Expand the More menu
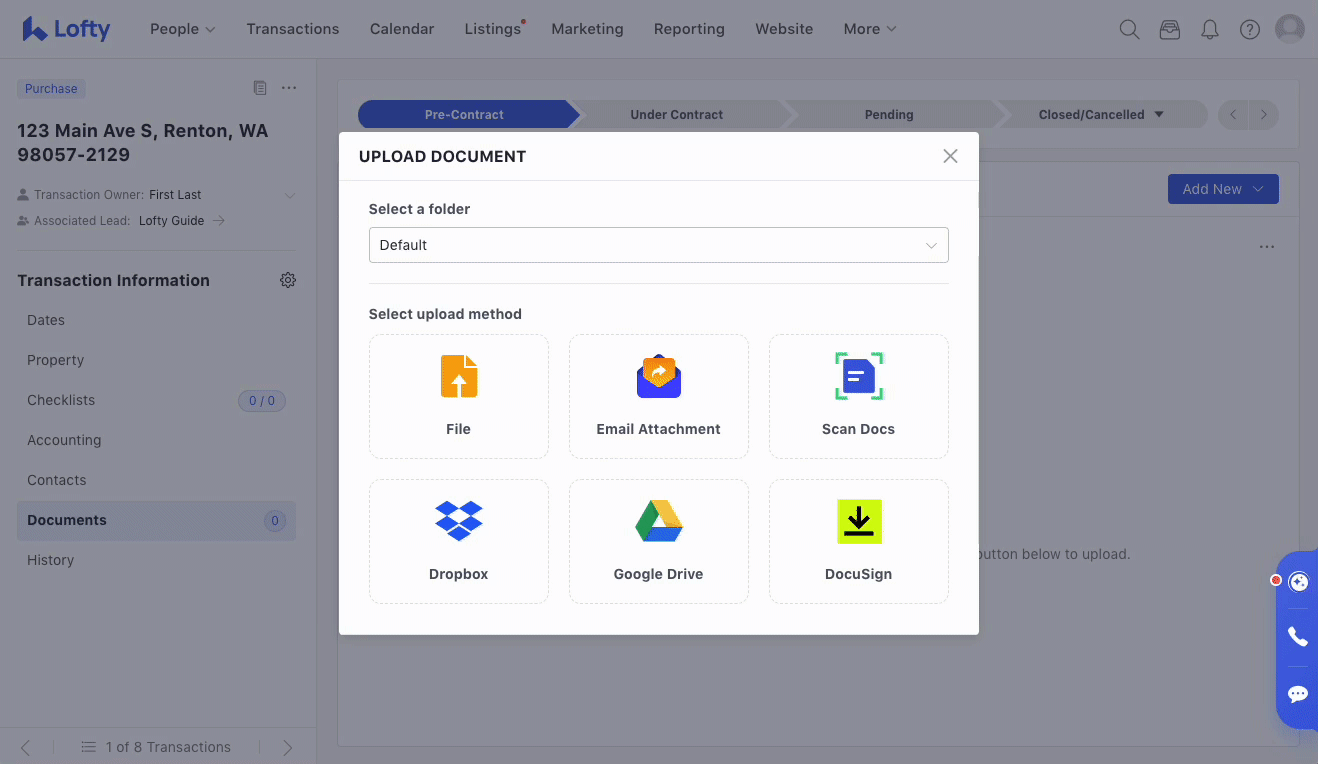The height and width of the screenshot is (764, 1318). click(x=870, y=29)
